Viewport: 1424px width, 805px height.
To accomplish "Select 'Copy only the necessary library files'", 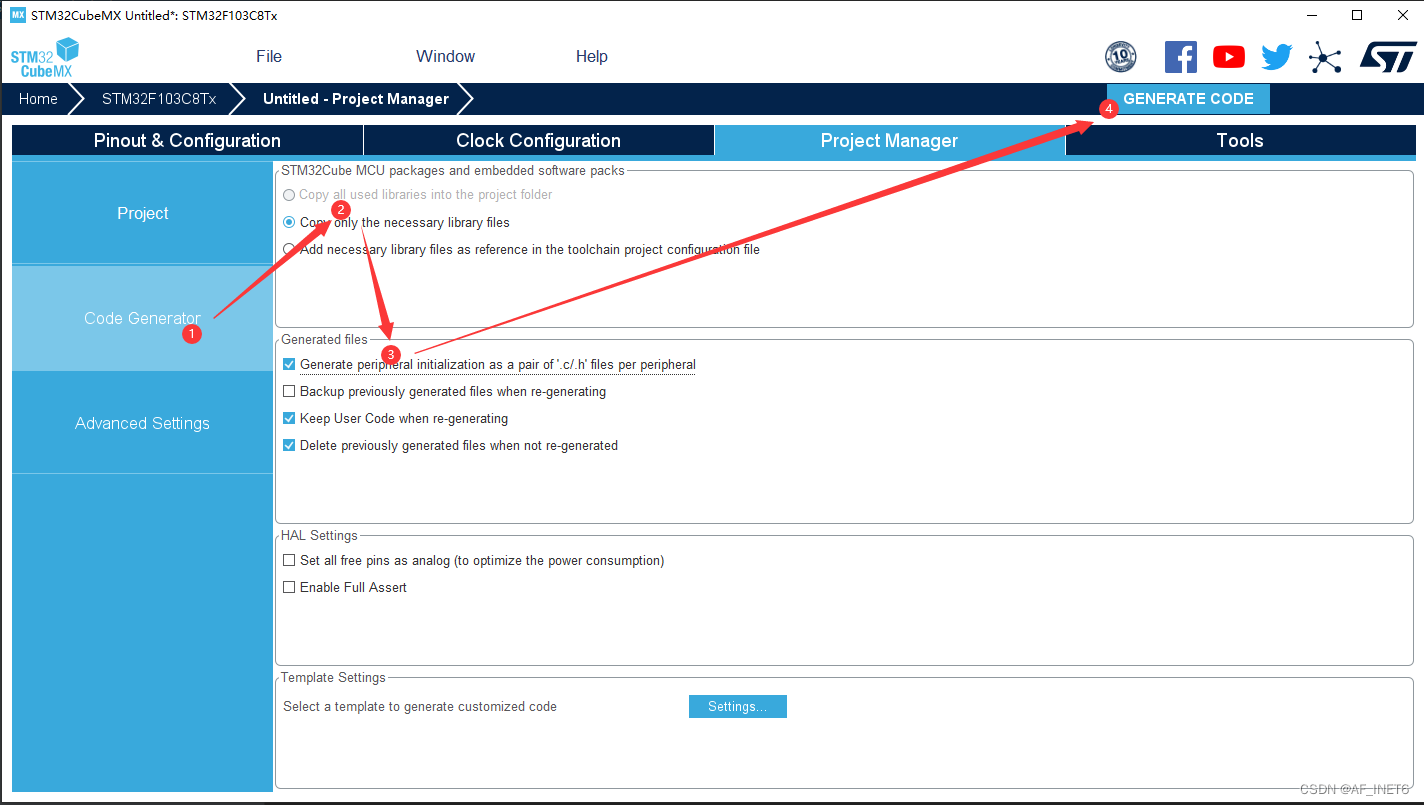I will point(289,222).
